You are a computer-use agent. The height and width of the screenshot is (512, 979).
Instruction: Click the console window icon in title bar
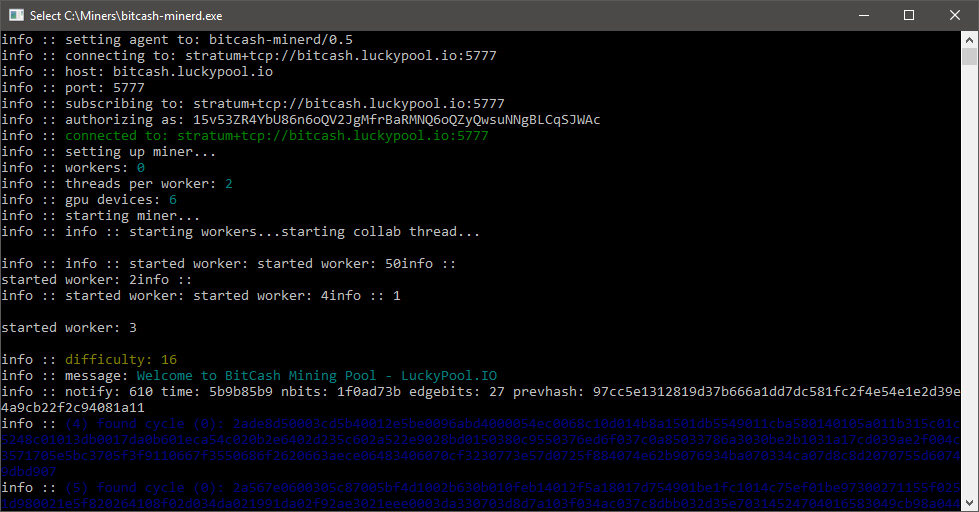click(16, 15)
